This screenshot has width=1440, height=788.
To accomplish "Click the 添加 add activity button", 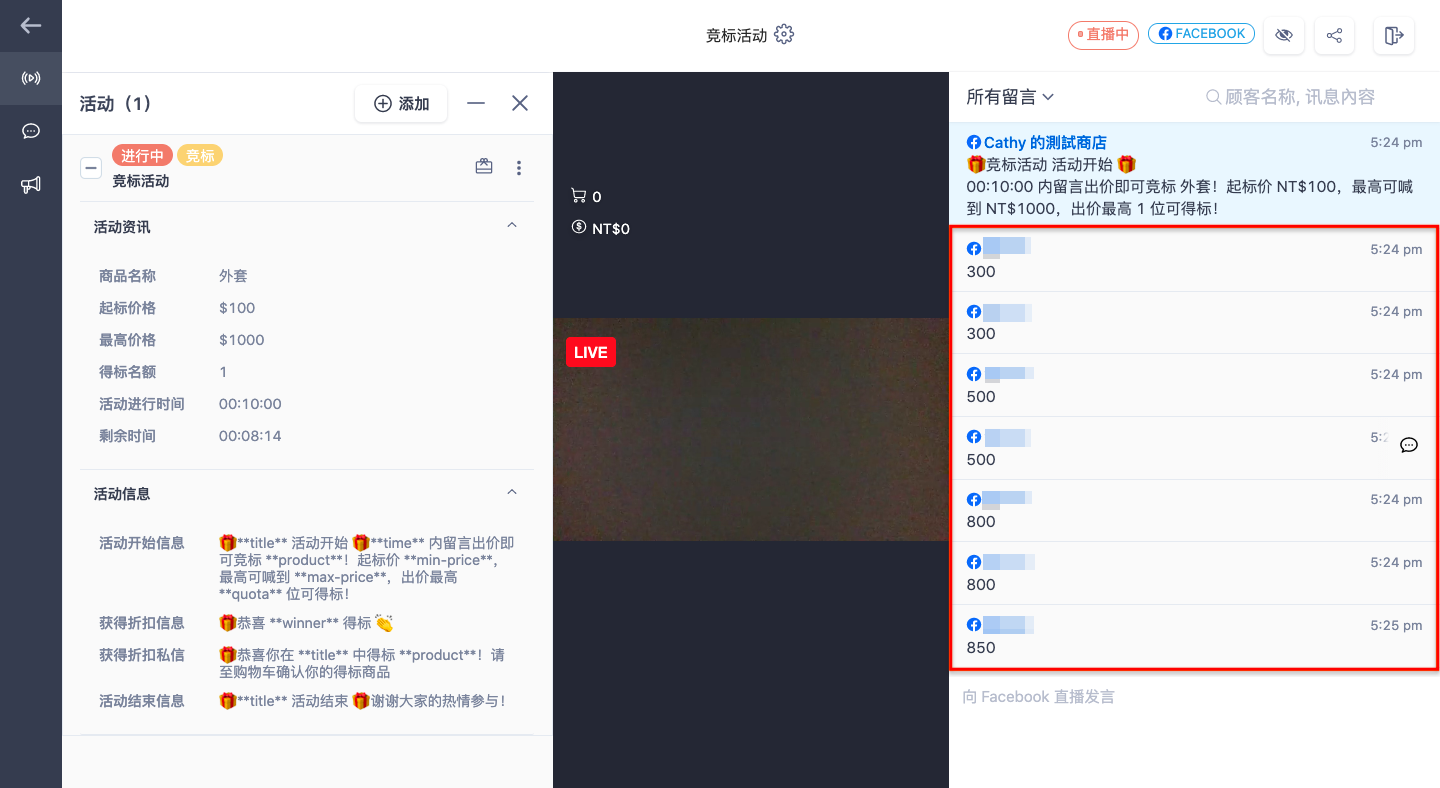I will (x=401, y=103).
